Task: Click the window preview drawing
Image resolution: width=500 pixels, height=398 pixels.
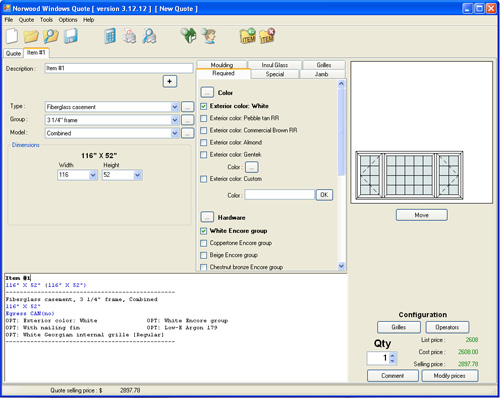Action: point(409,175)
